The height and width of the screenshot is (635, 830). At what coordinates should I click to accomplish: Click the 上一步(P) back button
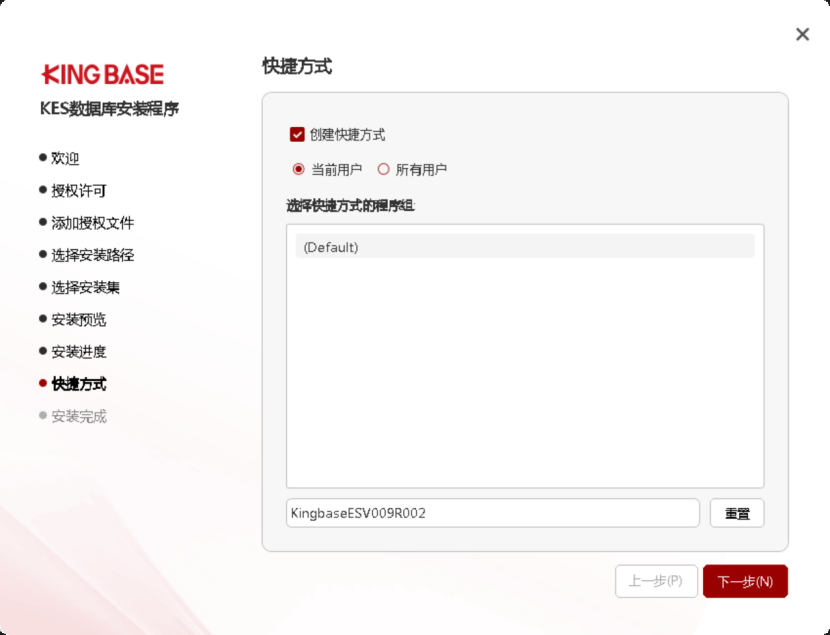point(656,581)
